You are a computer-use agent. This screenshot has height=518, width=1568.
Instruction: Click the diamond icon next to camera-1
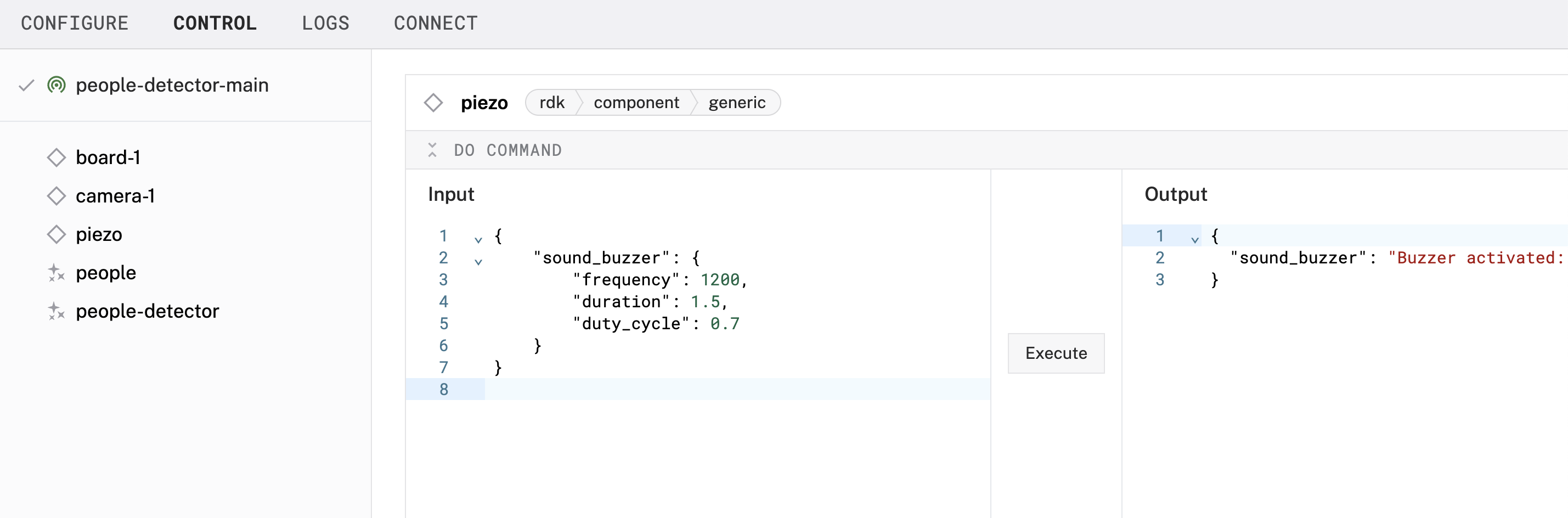(x=57, y=196)
